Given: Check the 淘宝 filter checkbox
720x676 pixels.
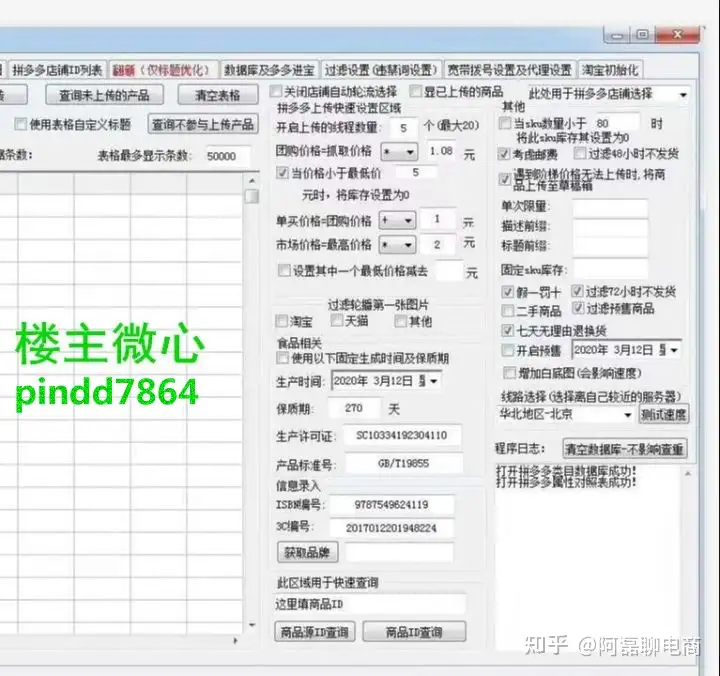Looking at the screenshot, I should click(x=281, y=321).
